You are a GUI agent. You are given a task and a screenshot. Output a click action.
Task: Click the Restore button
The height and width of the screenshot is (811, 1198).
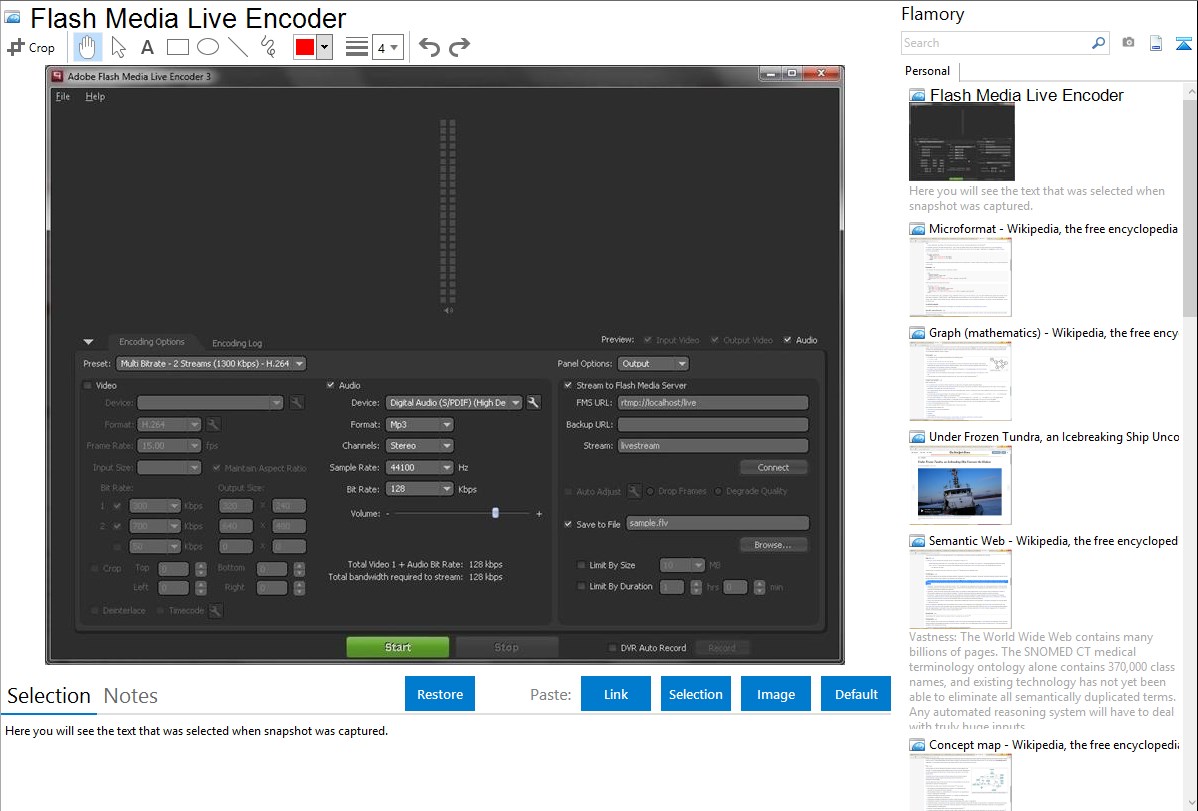click(x=440, y=694)
